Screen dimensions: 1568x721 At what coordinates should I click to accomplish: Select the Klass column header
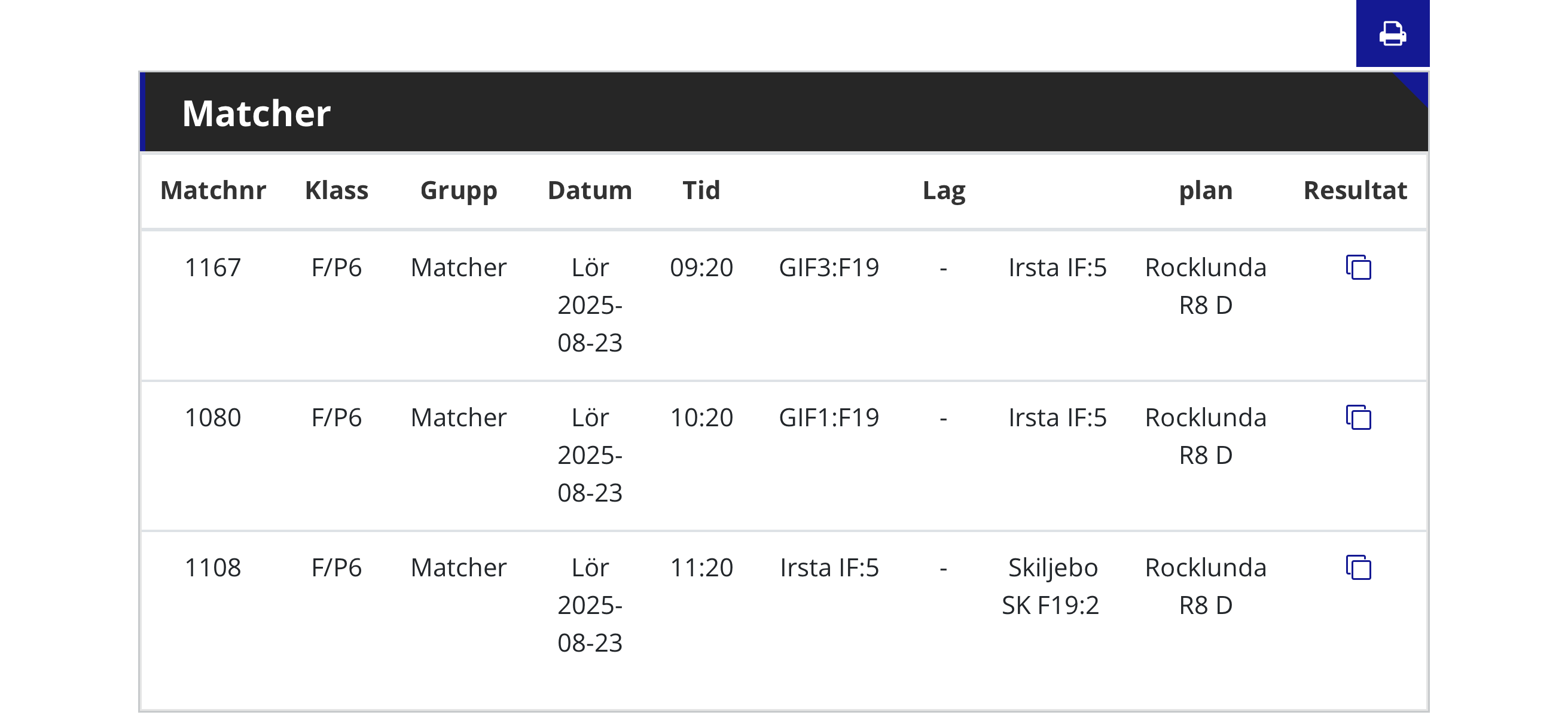coord(337,191)
